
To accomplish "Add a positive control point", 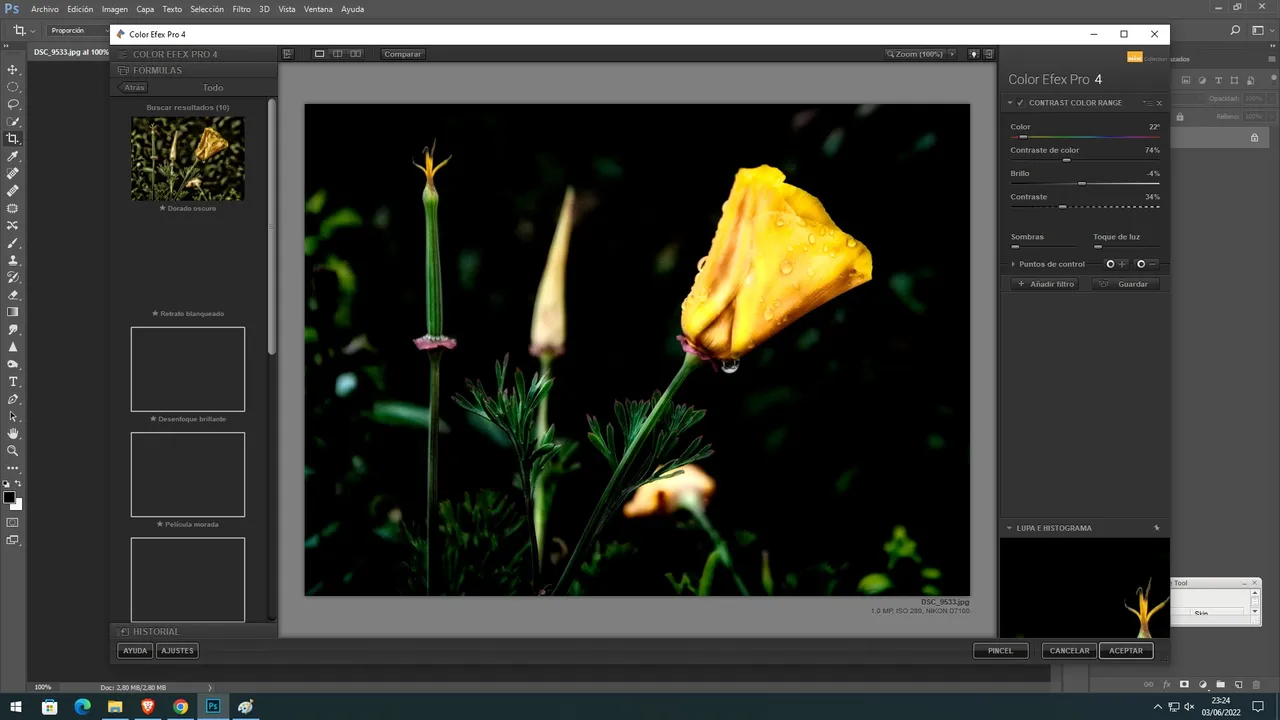I will [1115, 264].
